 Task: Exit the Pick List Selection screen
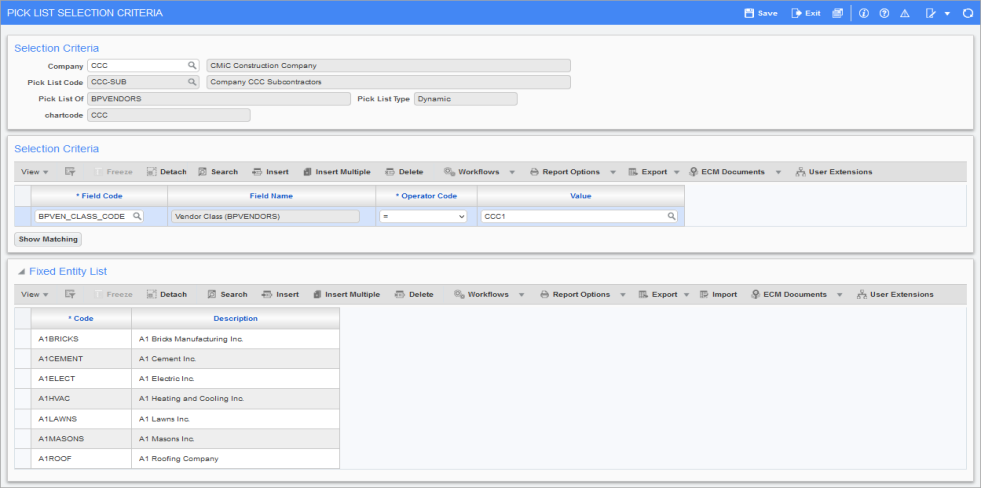click(806, 13)
